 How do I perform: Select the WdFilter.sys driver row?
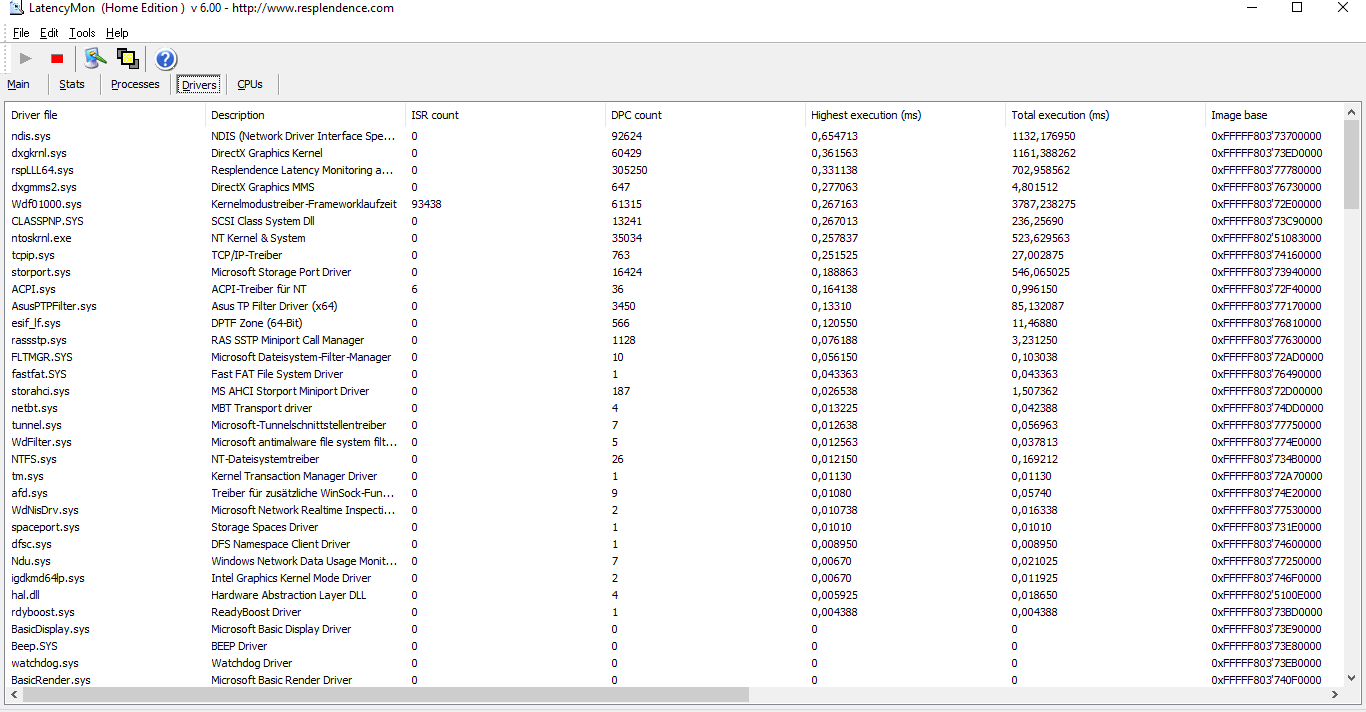(674, 442)
